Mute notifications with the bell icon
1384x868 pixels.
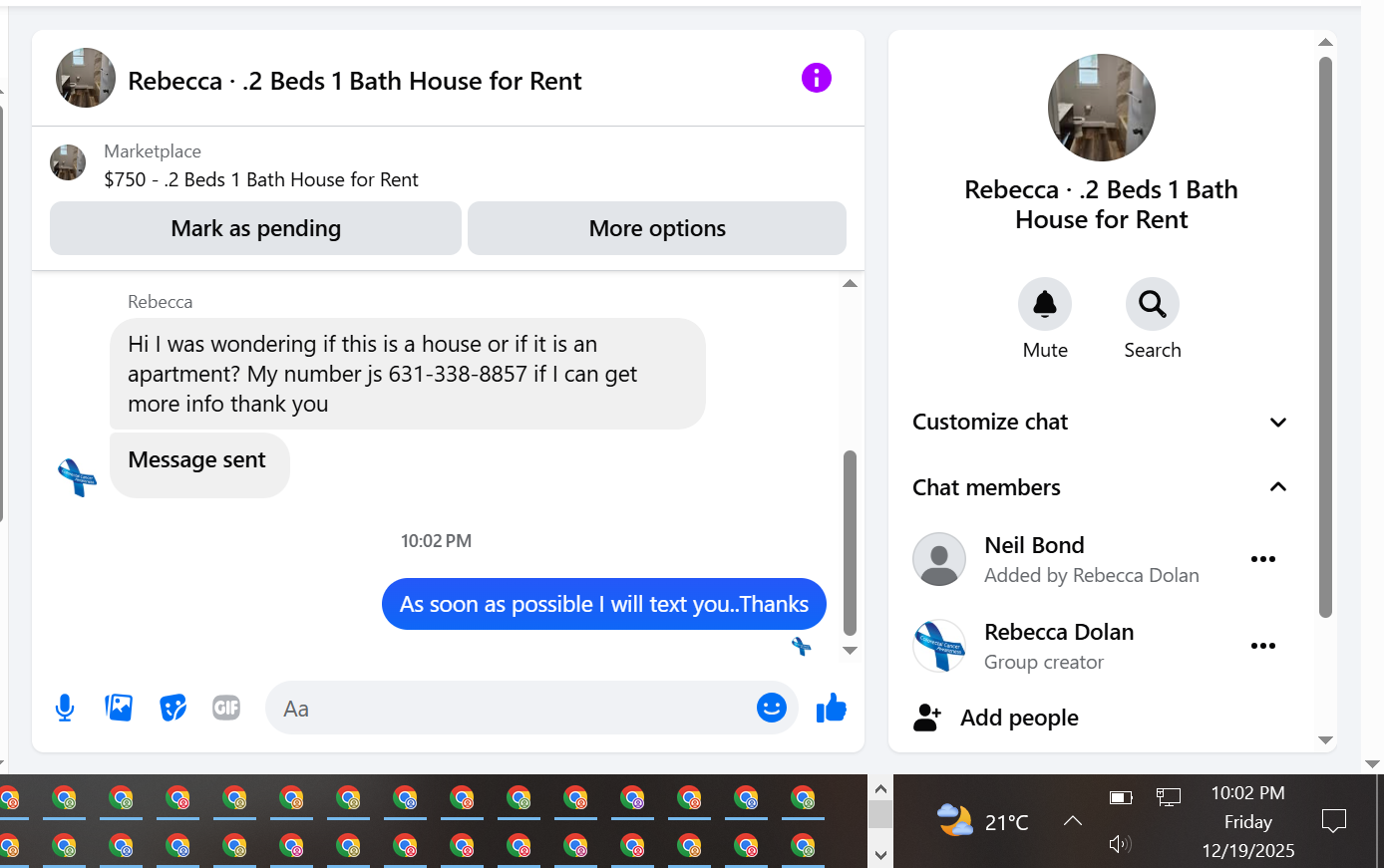(x=1045, y=304)
